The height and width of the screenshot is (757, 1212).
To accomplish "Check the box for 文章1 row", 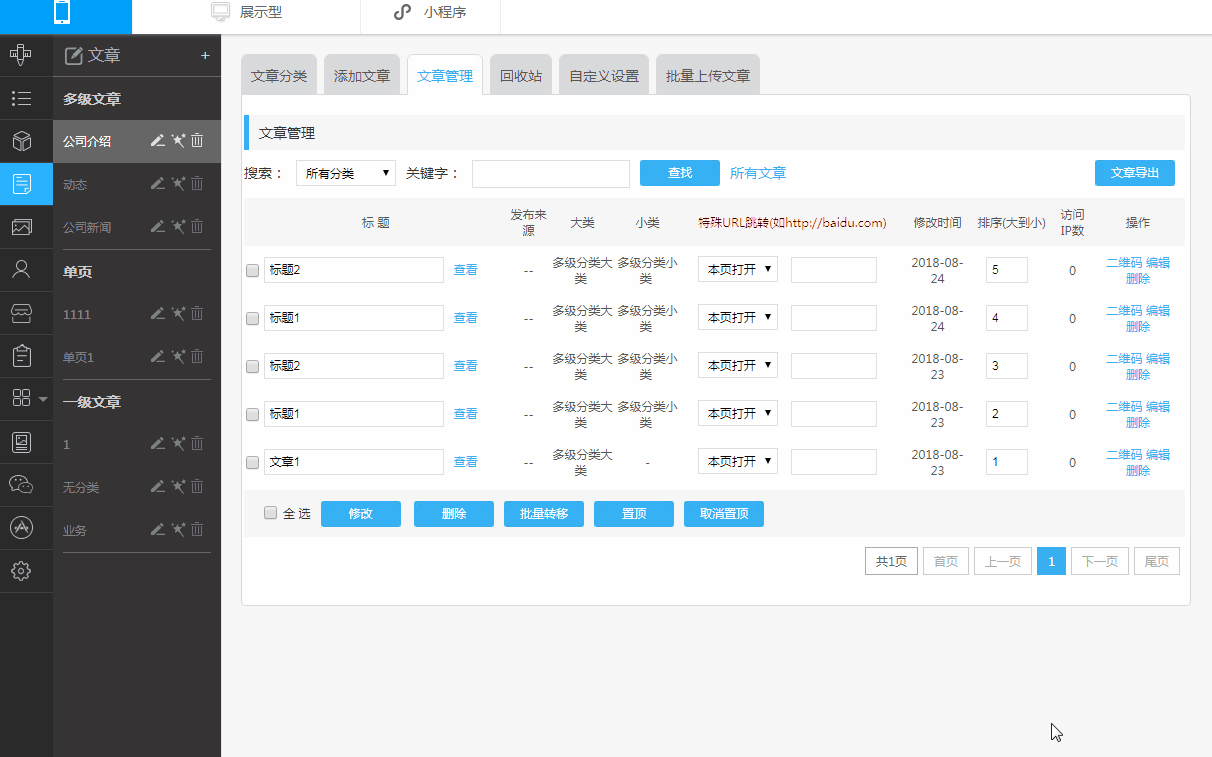I will 252,462.
